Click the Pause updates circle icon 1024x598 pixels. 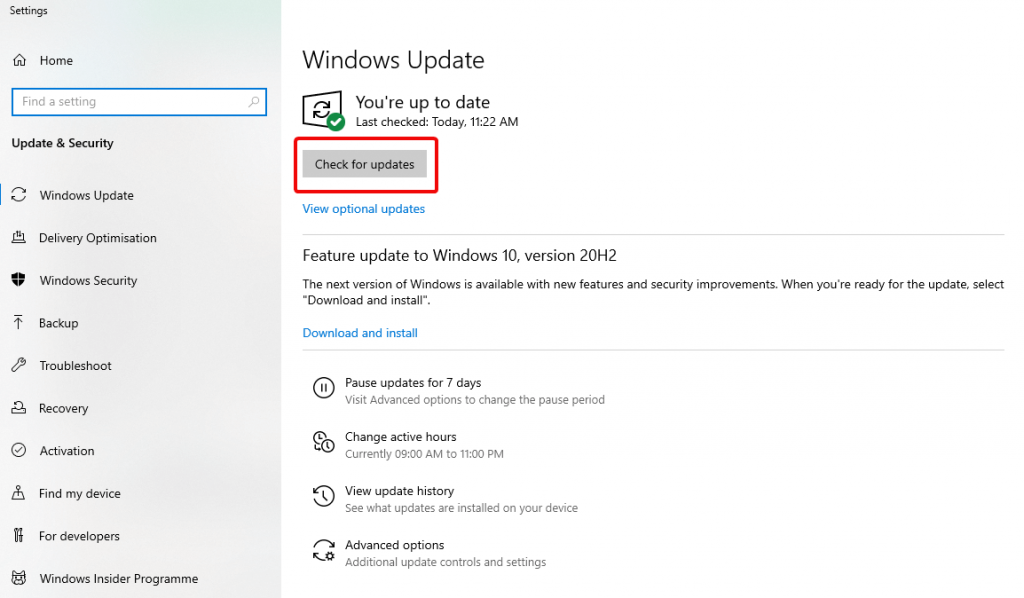pyautogui.click(x=323, y=388)
